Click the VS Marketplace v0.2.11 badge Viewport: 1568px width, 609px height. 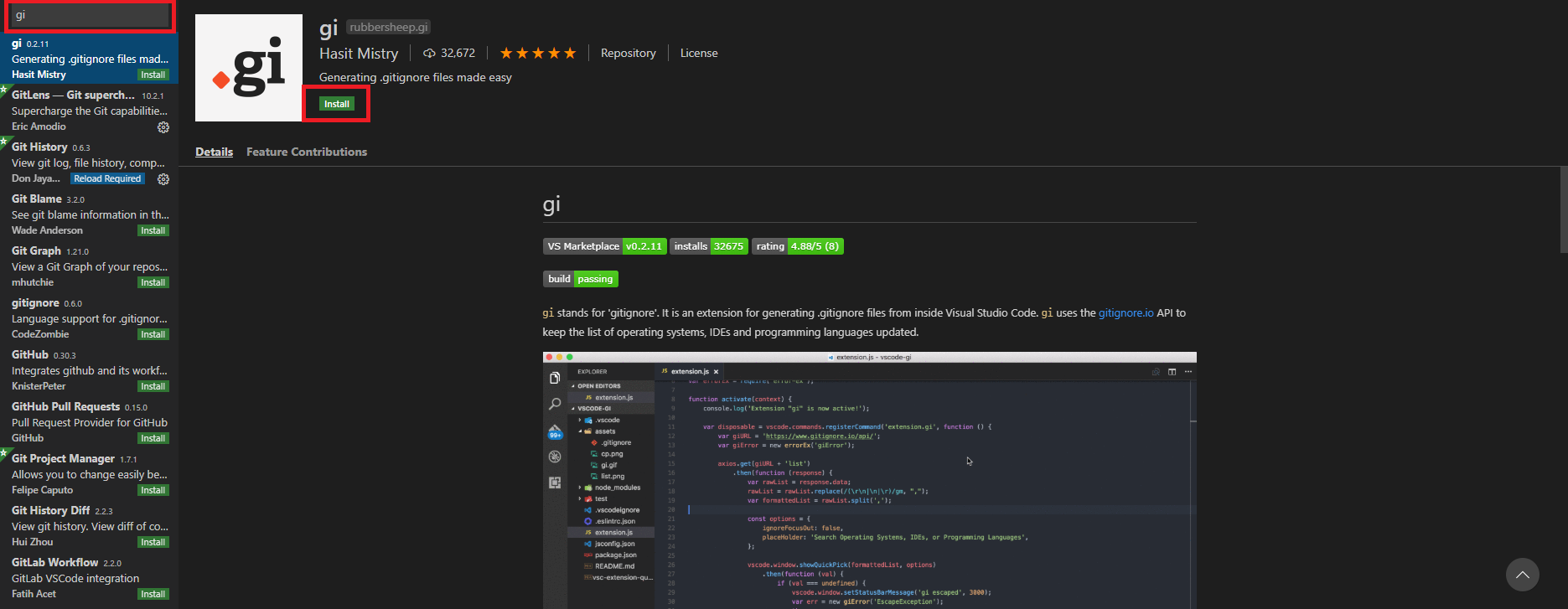tap(604, 246)
